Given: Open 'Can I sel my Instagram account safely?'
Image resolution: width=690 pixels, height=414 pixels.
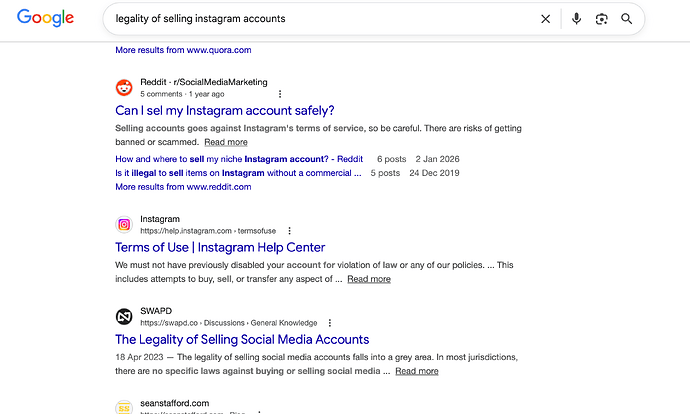Looking at the screenshot, I should coord(224,110).
